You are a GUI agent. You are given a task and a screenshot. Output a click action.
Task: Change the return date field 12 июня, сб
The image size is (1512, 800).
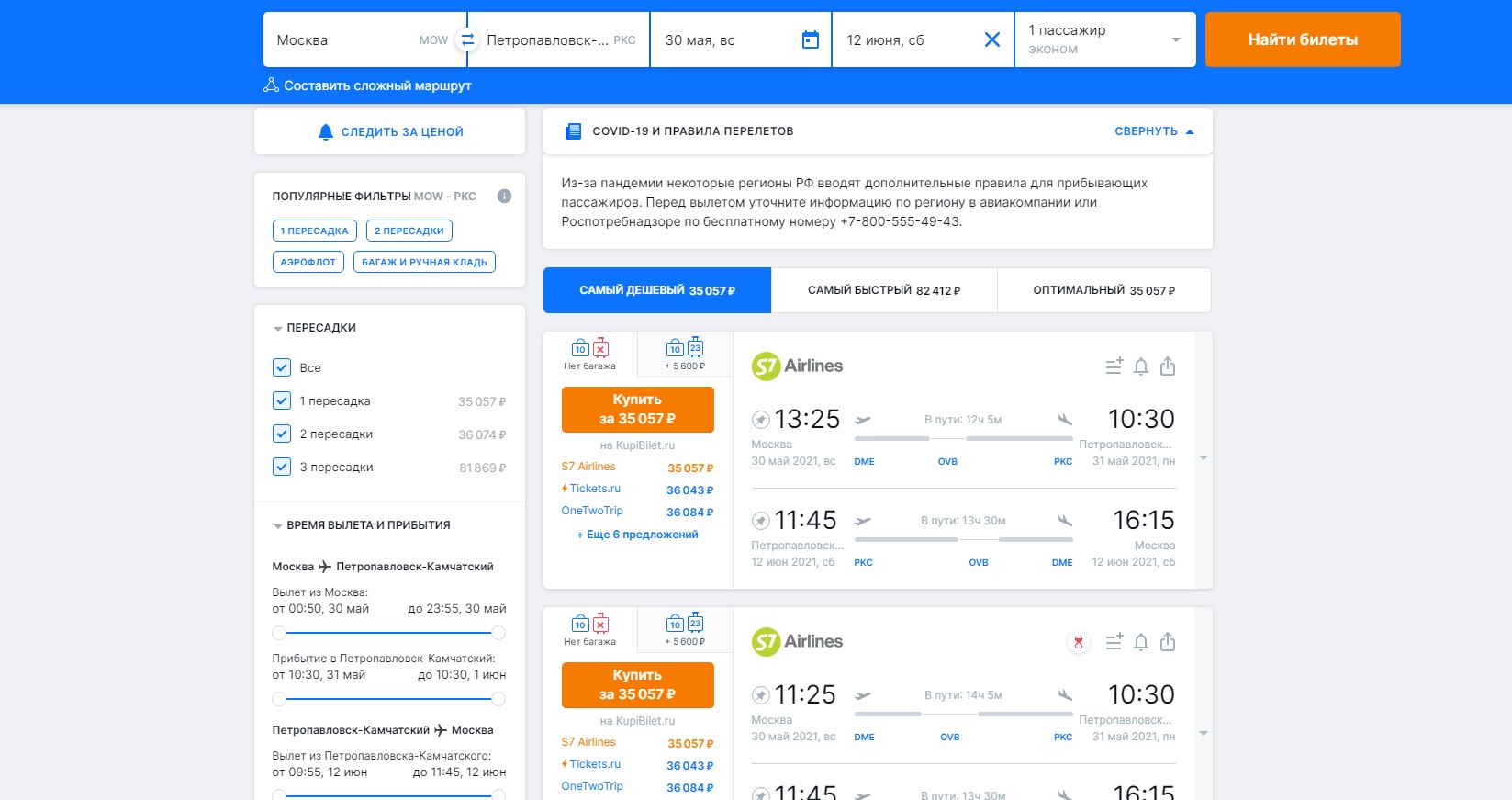(x=923, y=39)
